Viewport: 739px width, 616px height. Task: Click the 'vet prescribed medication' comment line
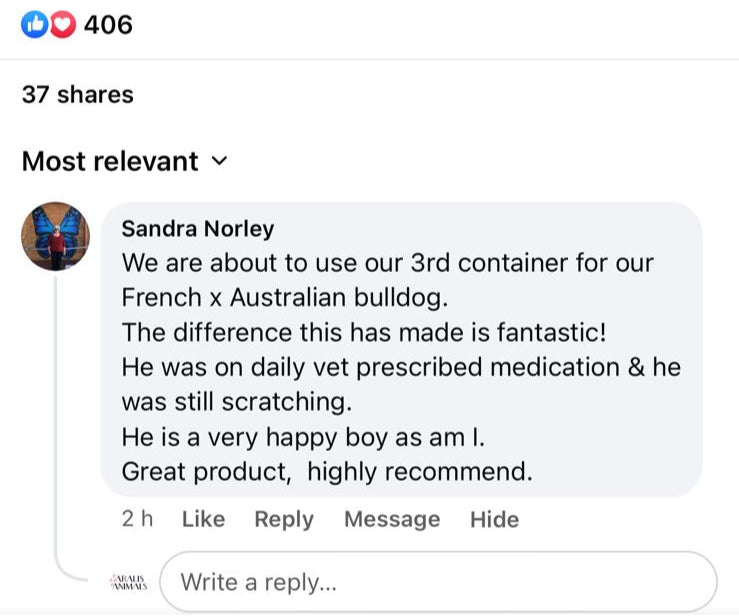point(400,367)
